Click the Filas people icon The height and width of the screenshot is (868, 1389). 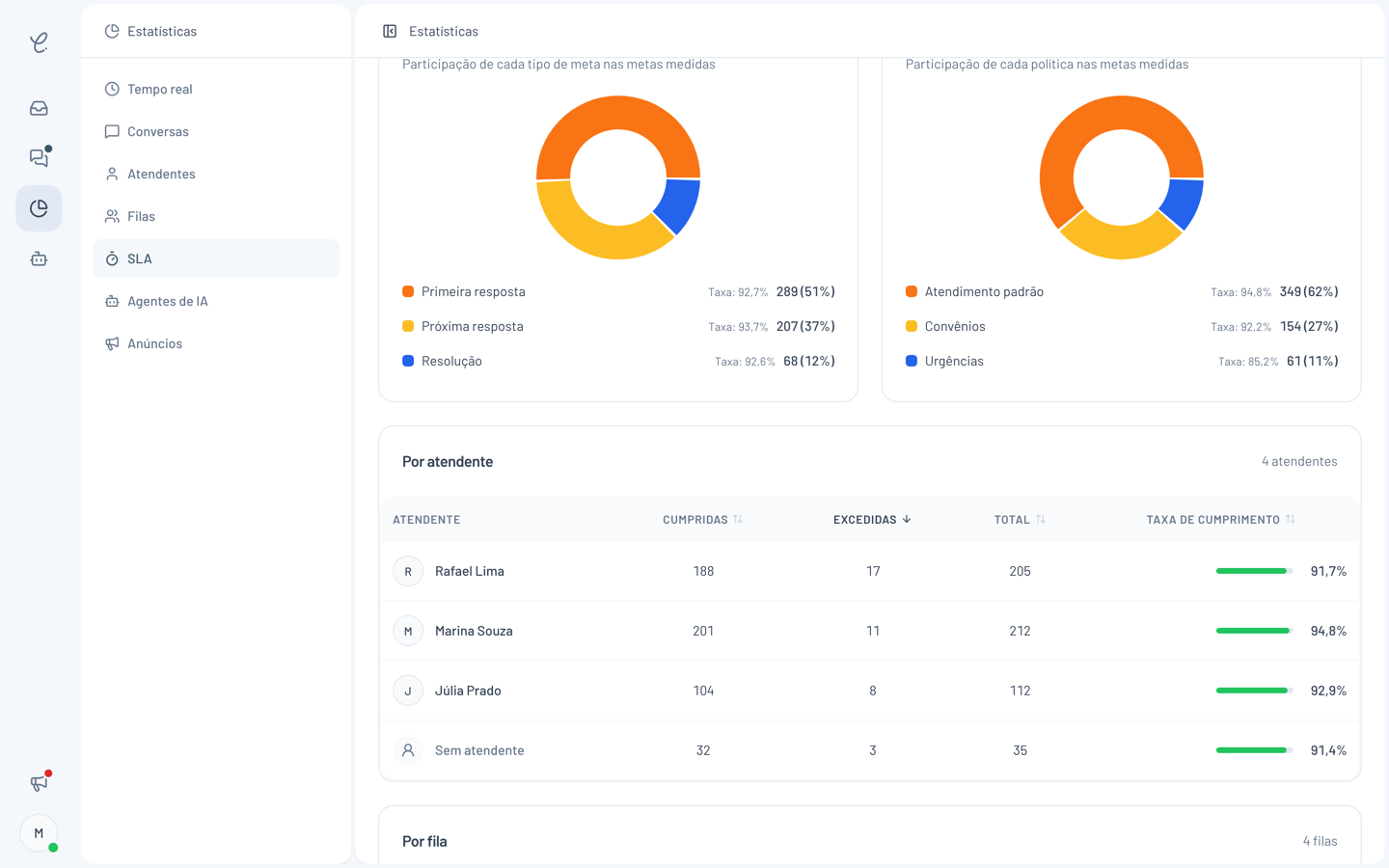coord(112,216)
